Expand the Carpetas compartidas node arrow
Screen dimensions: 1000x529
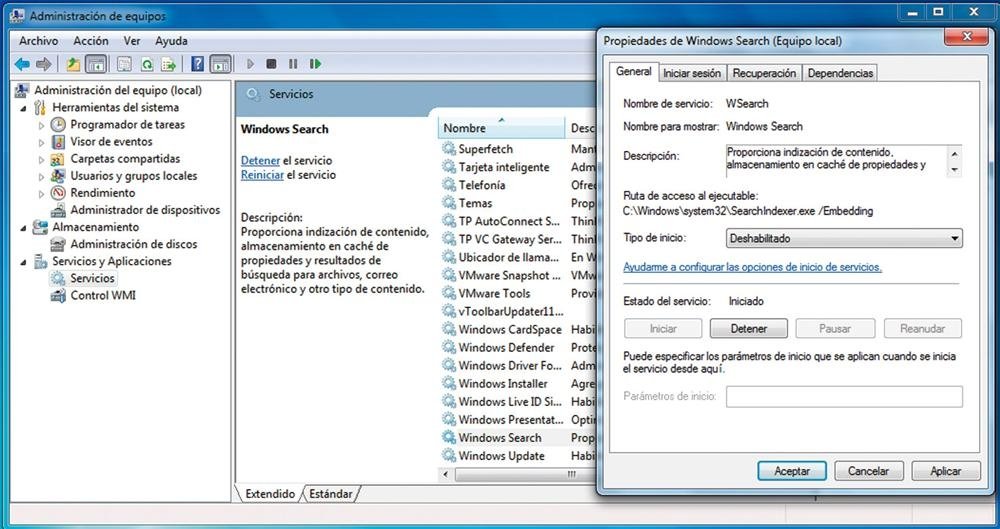tap(42, 160)
